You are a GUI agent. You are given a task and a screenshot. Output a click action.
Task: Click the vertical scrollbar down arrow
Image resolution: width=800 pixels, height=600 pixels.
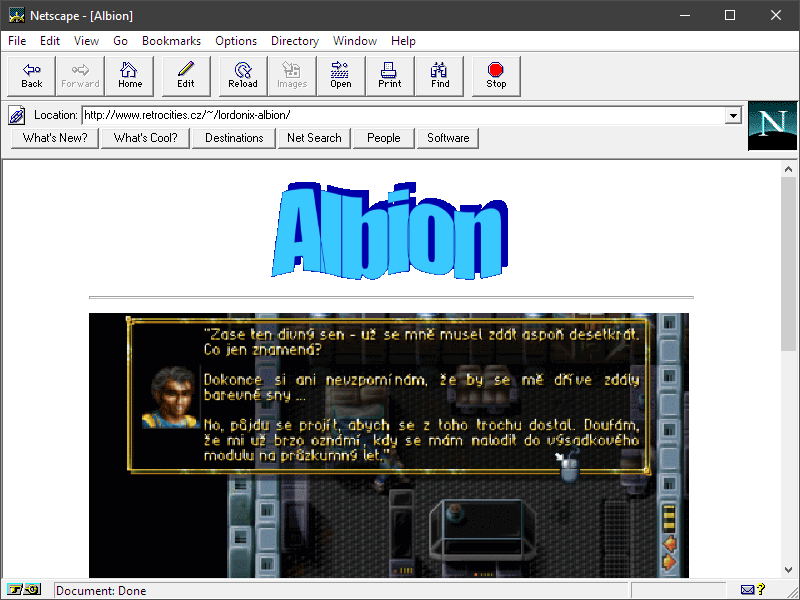pyautogui.click(x=789, y=568)
